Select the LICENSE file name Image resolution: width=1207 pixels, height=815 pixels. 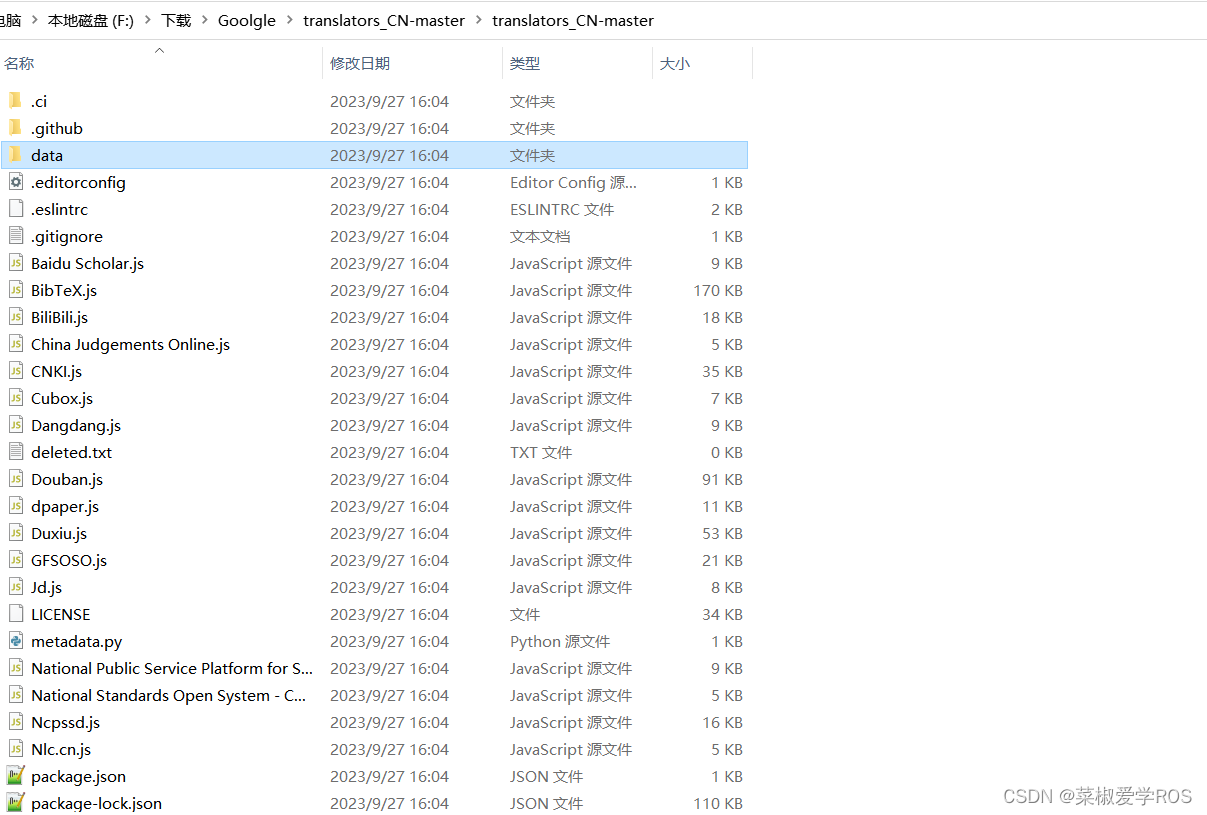[x=60, y=614]
